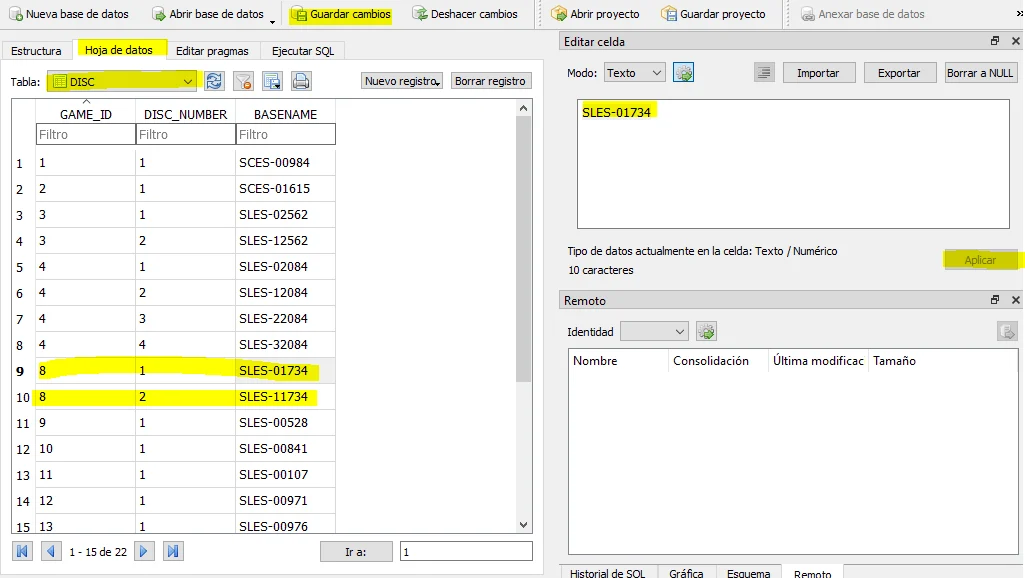
Task: Switch to Historial de SQL tab
Action: (607, 571)
